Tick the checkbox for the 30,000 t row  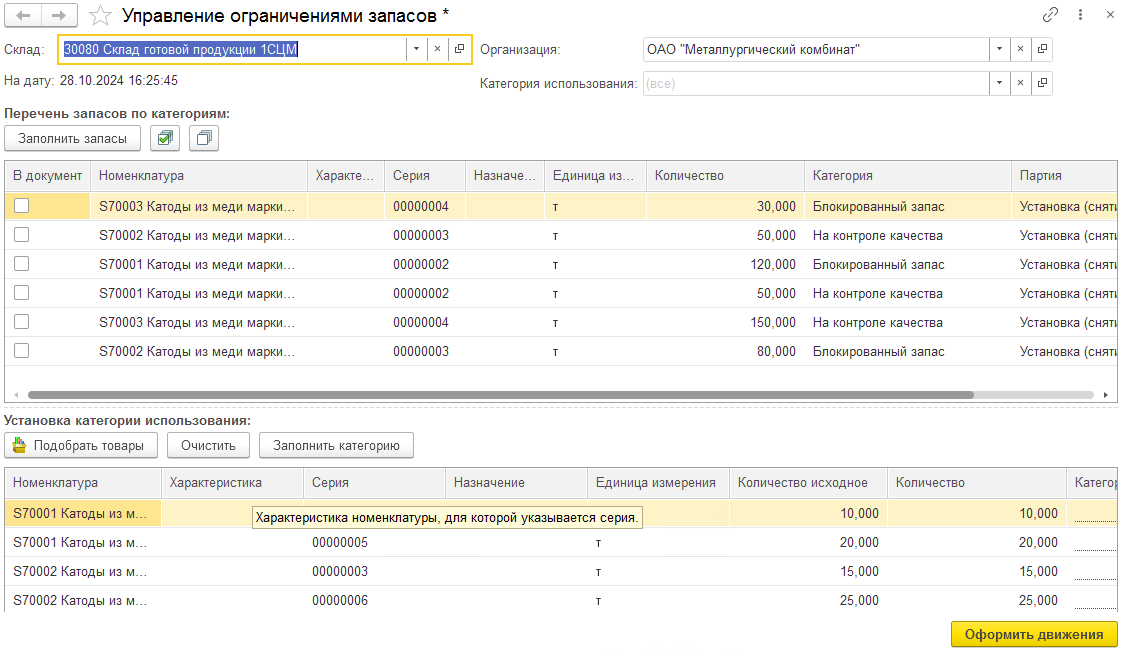pyautogui.click(x=21, y=206)
